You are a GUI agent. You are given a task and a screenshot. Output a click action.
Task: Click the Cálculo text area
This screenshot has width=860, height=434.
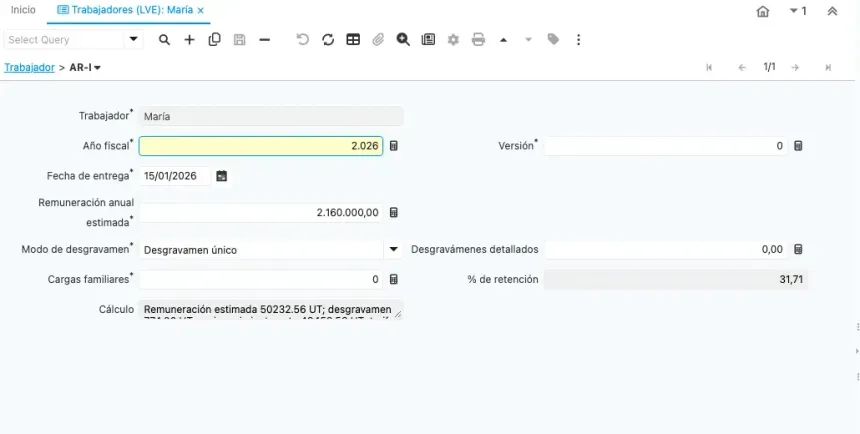click(x=271, y=309)
